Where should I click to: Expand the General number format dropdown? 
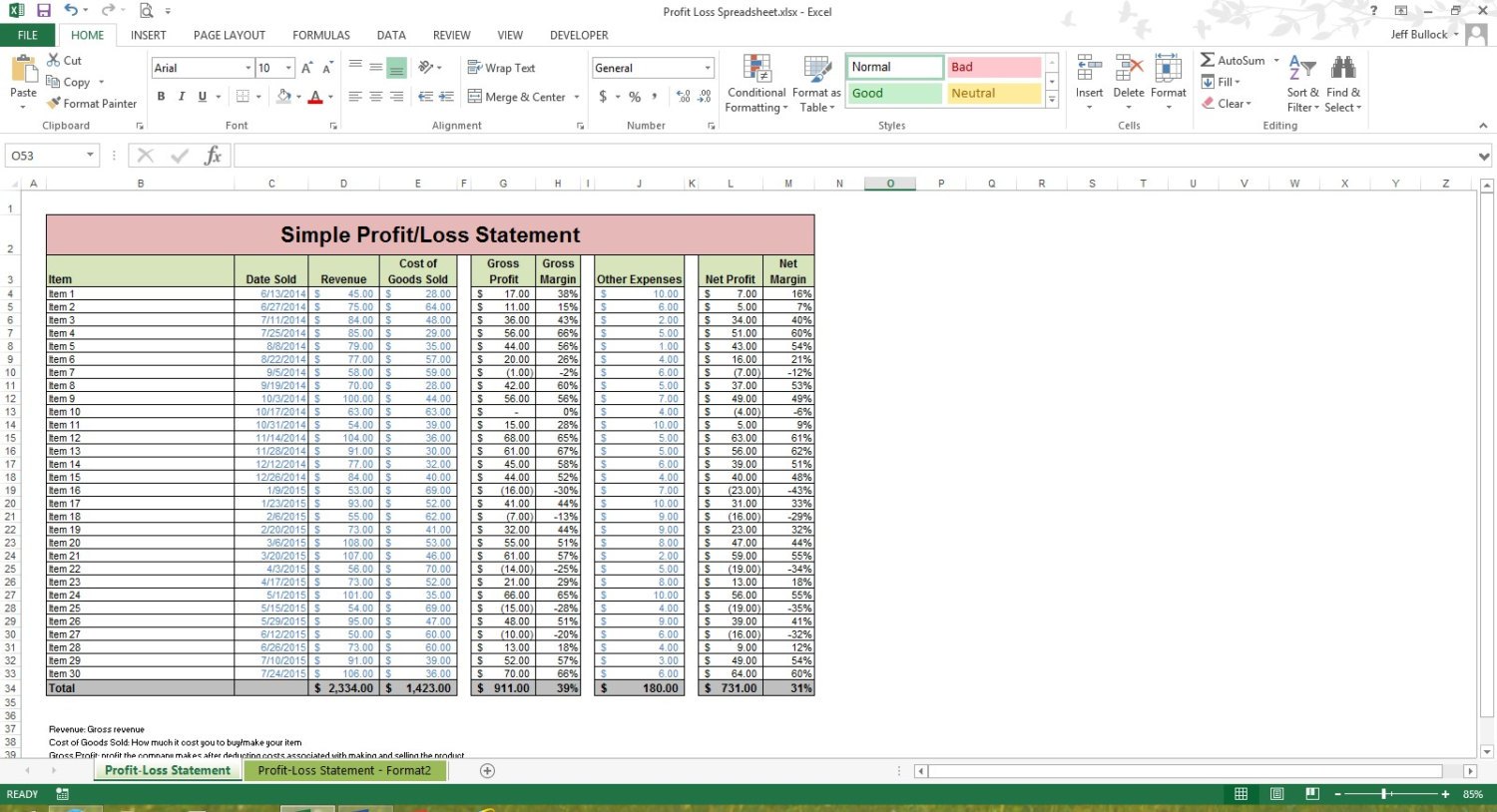coord(708,68)
